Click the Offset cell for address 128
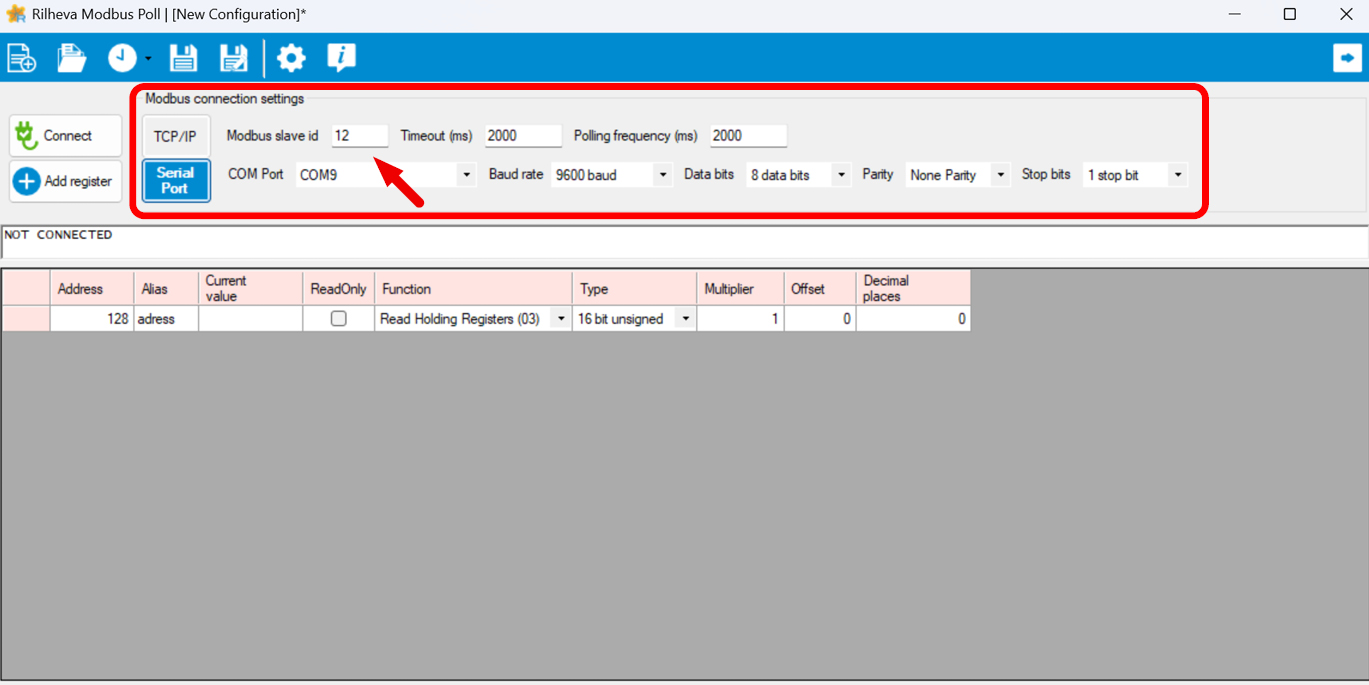Image resolution: width=1369 pixels, height=685 pixels. pos(820,319)
